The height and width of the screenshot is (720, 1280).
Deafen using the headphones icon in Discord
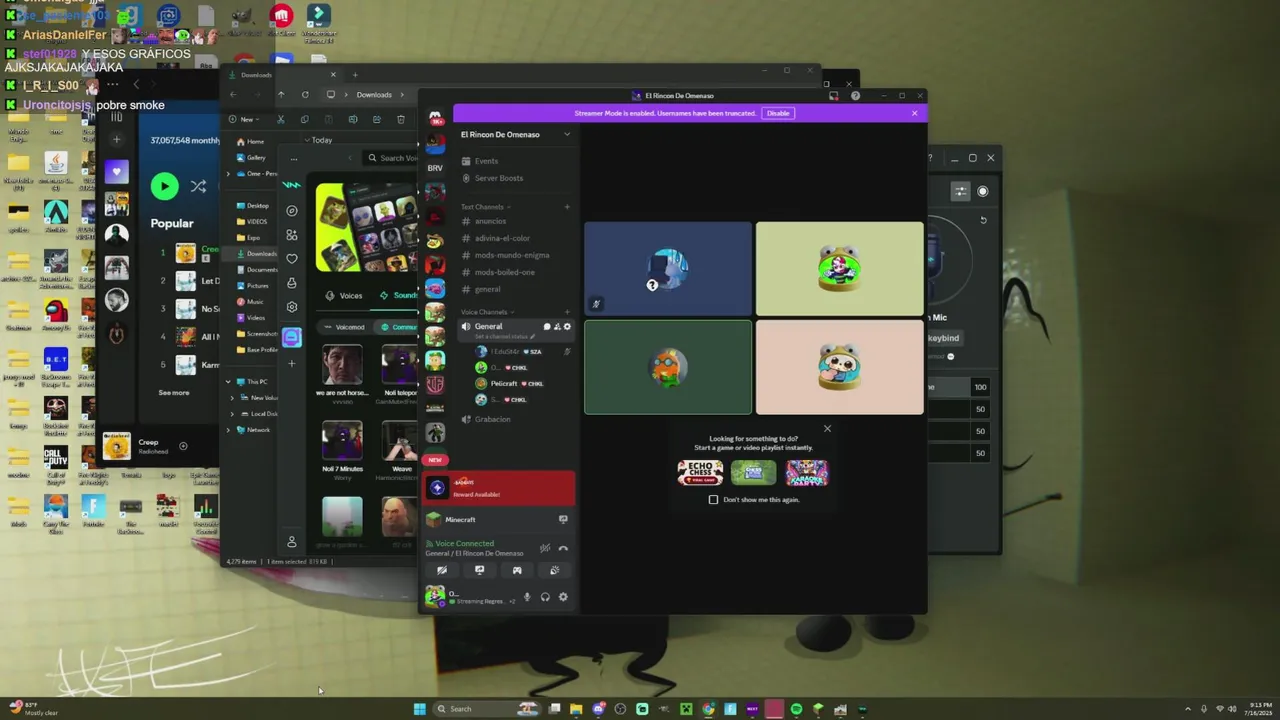click(545, 597)
